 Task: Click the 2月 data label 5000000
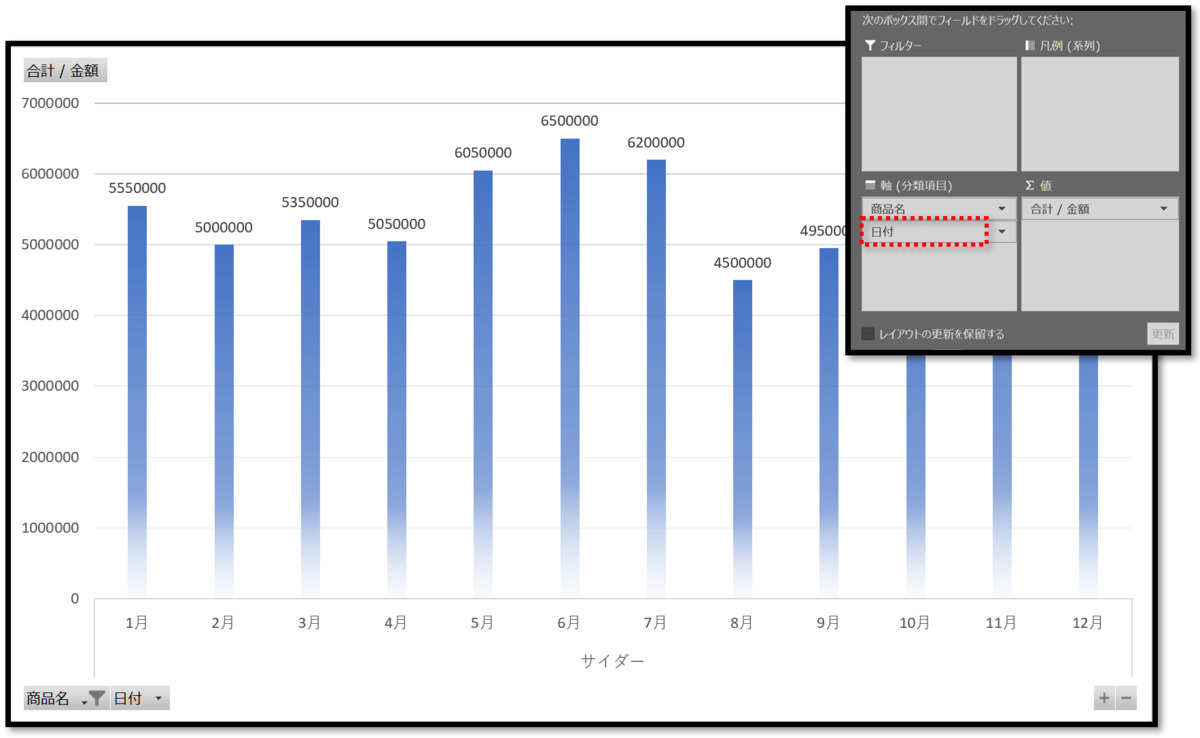[x=223, y=227]
